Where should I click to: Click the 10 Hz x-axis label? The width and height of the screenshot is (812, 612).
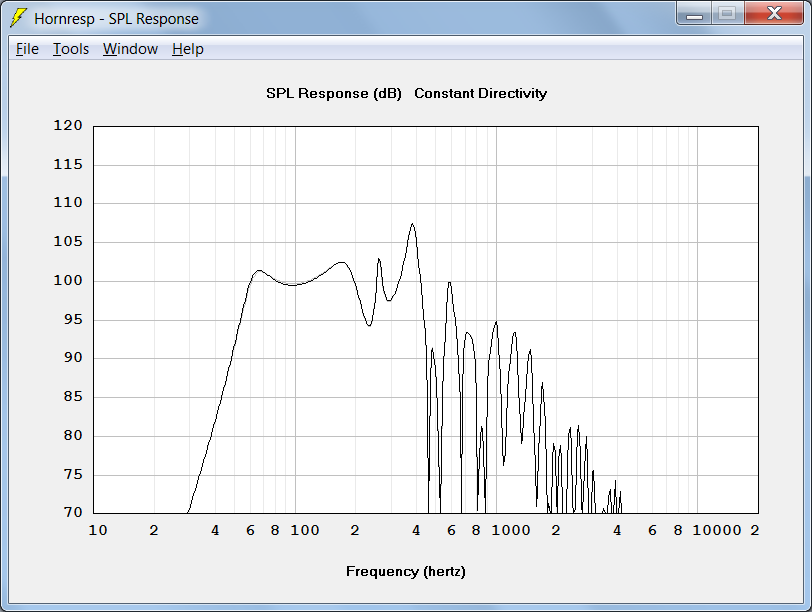[x=98, y=530]
